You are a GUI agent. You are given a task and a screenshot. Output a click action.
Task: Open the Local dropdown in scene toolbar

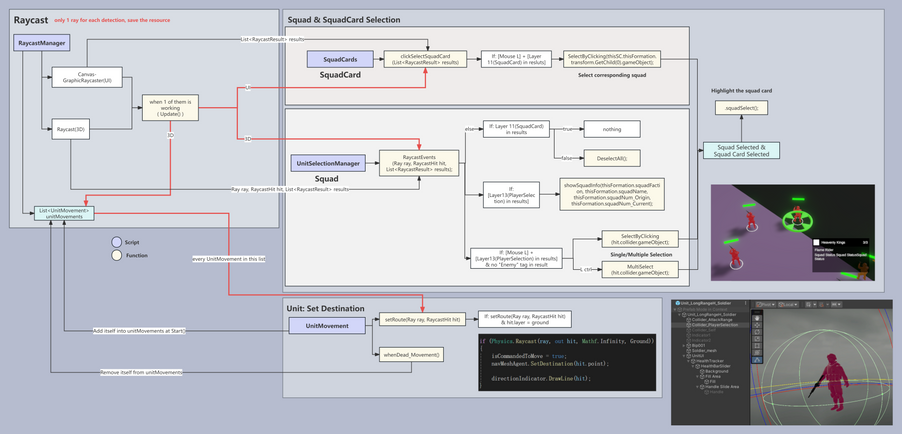click(x=789, y=304)
